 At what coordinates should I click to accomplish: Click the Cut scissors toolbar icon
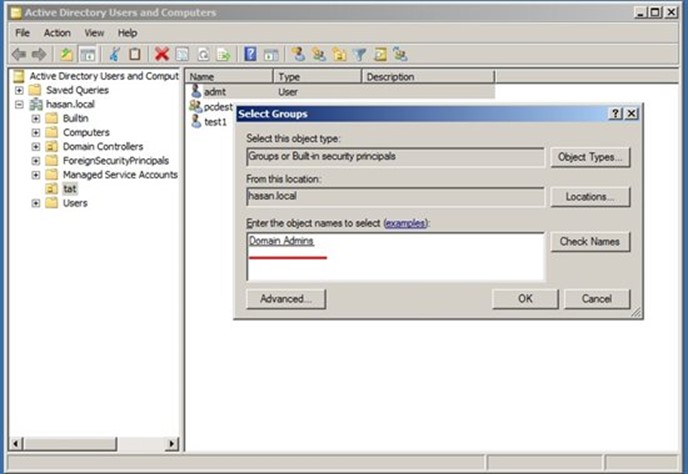tap(115, 54)
